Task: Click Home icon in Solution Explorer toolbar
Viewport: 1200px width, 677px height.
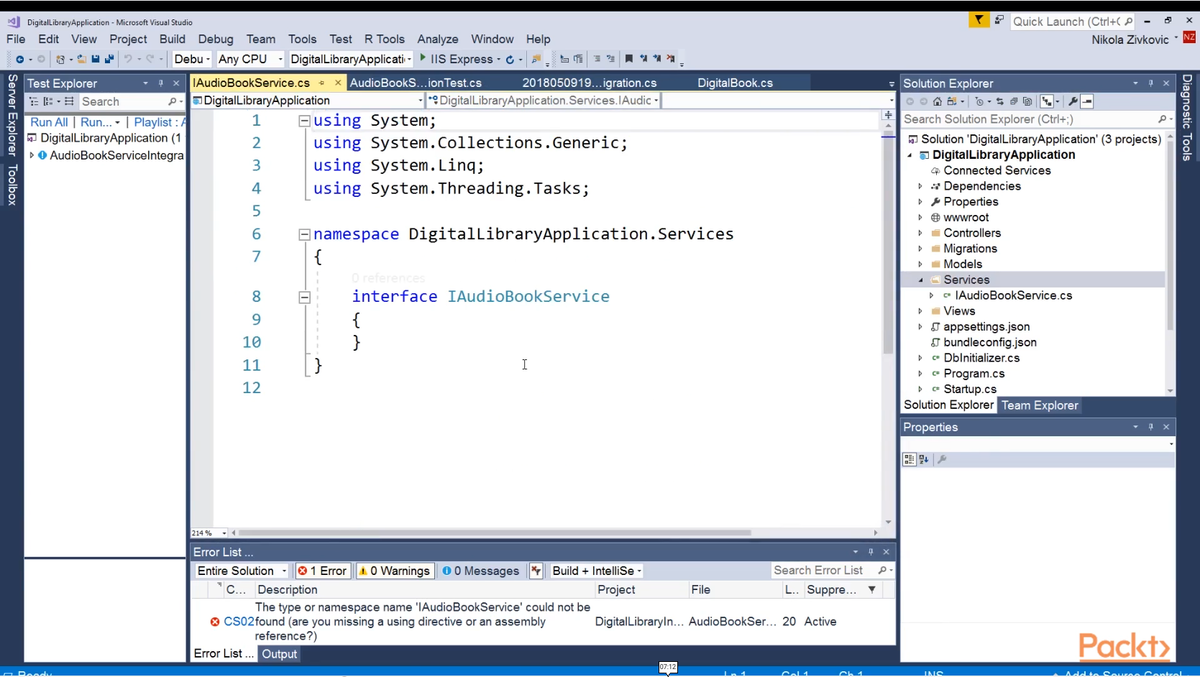Action: point(937,102)
